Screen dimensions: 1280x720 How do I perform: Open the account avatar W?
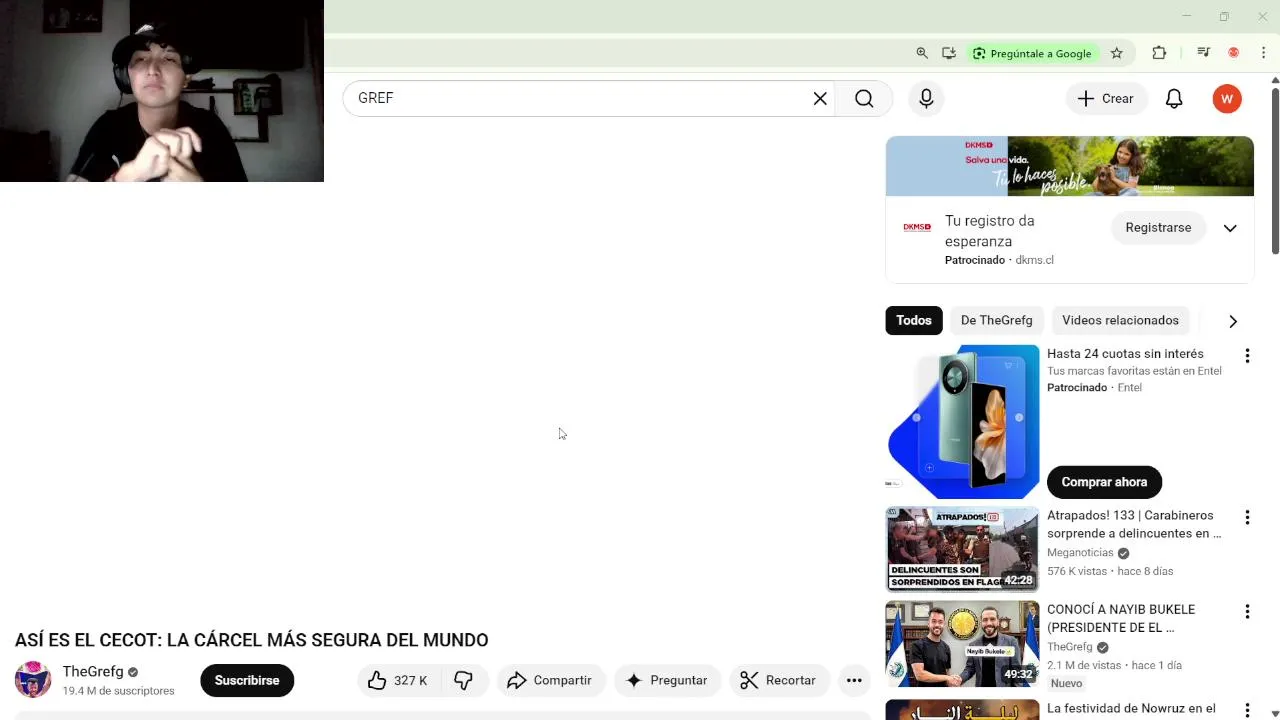[x=1227, y=98]
